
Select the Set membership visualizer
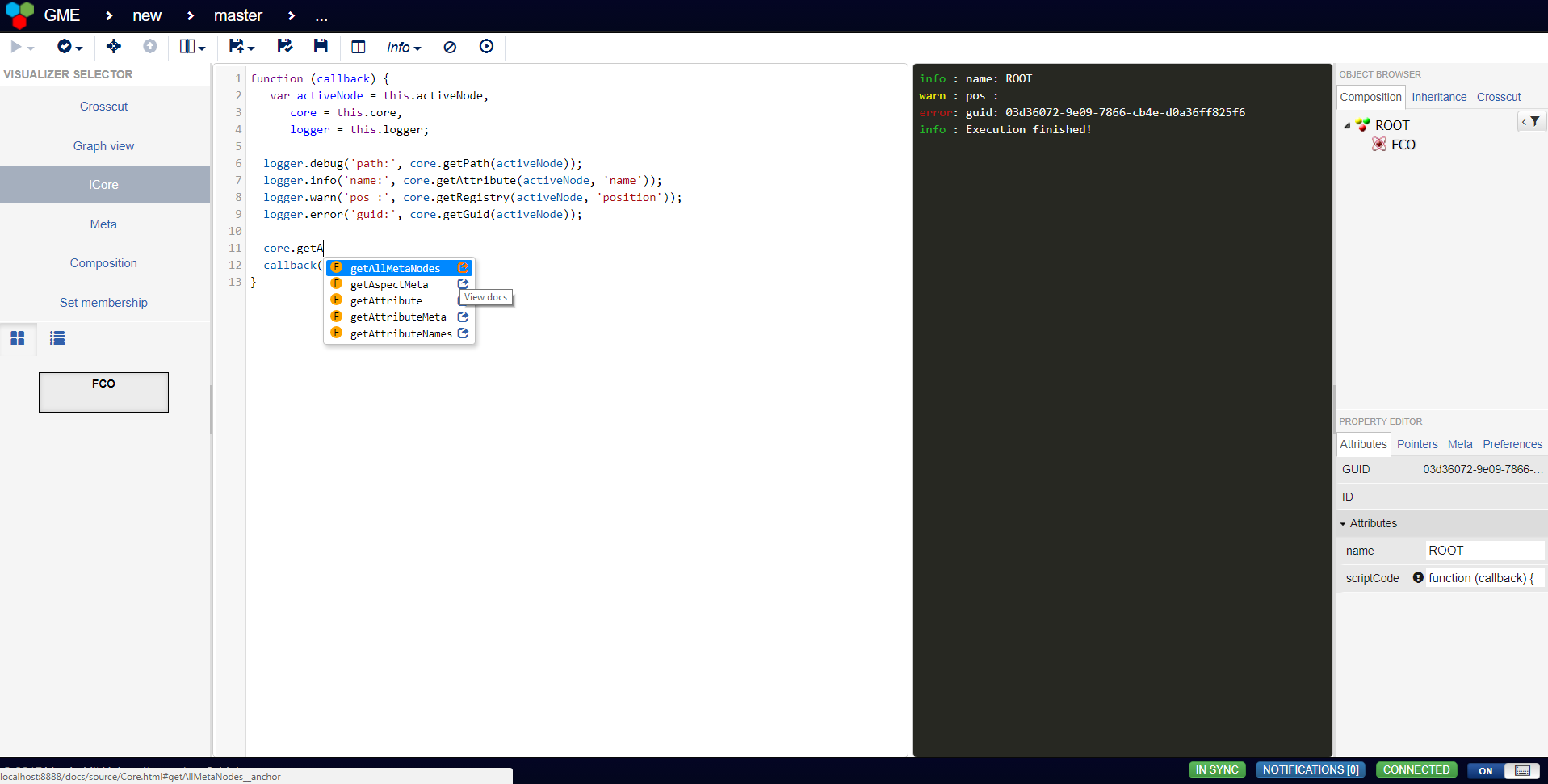[x=103, y=303]
